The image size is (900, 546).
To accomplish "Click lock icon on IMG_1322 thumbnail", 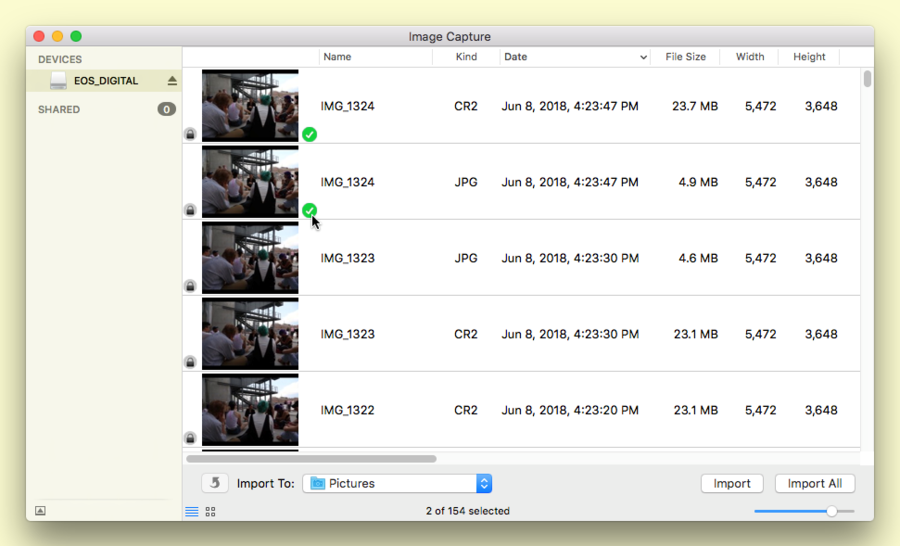I will [x=190, y=438].
